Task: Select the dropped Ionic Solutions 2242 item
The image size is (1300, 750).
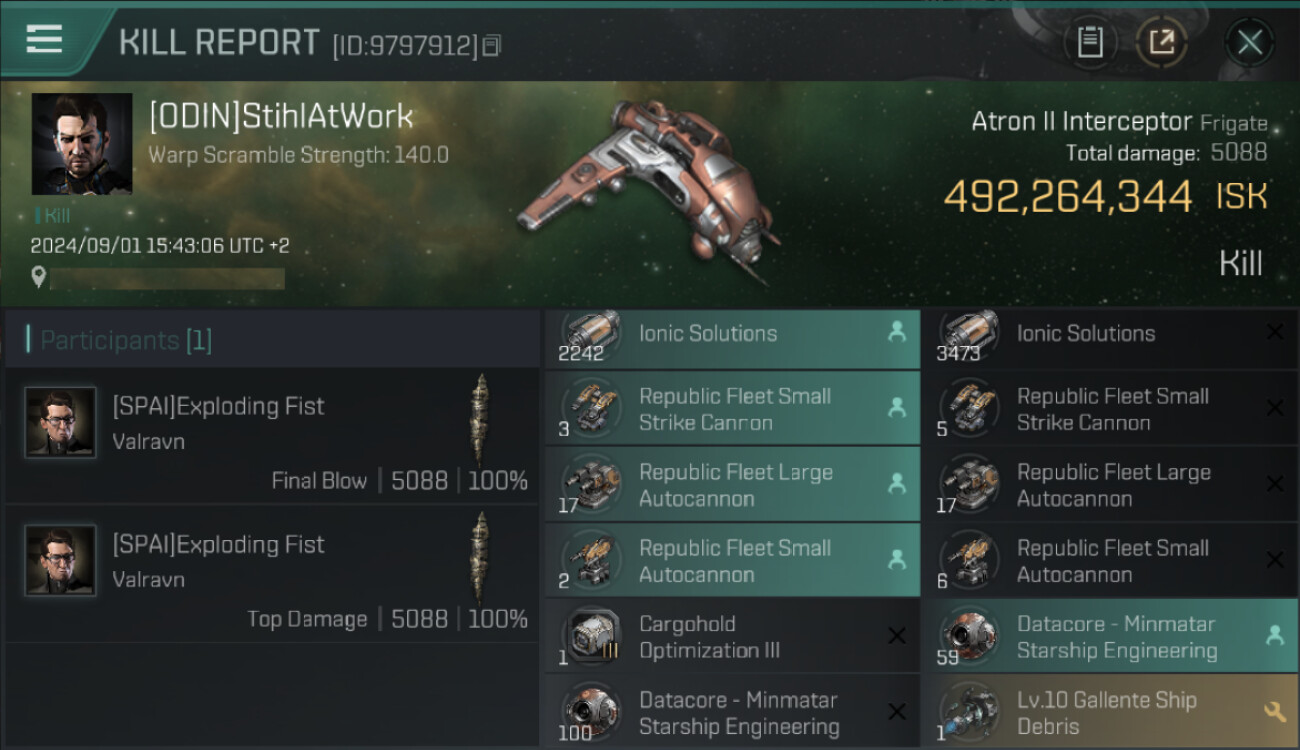Action: [x=732, y=335]
